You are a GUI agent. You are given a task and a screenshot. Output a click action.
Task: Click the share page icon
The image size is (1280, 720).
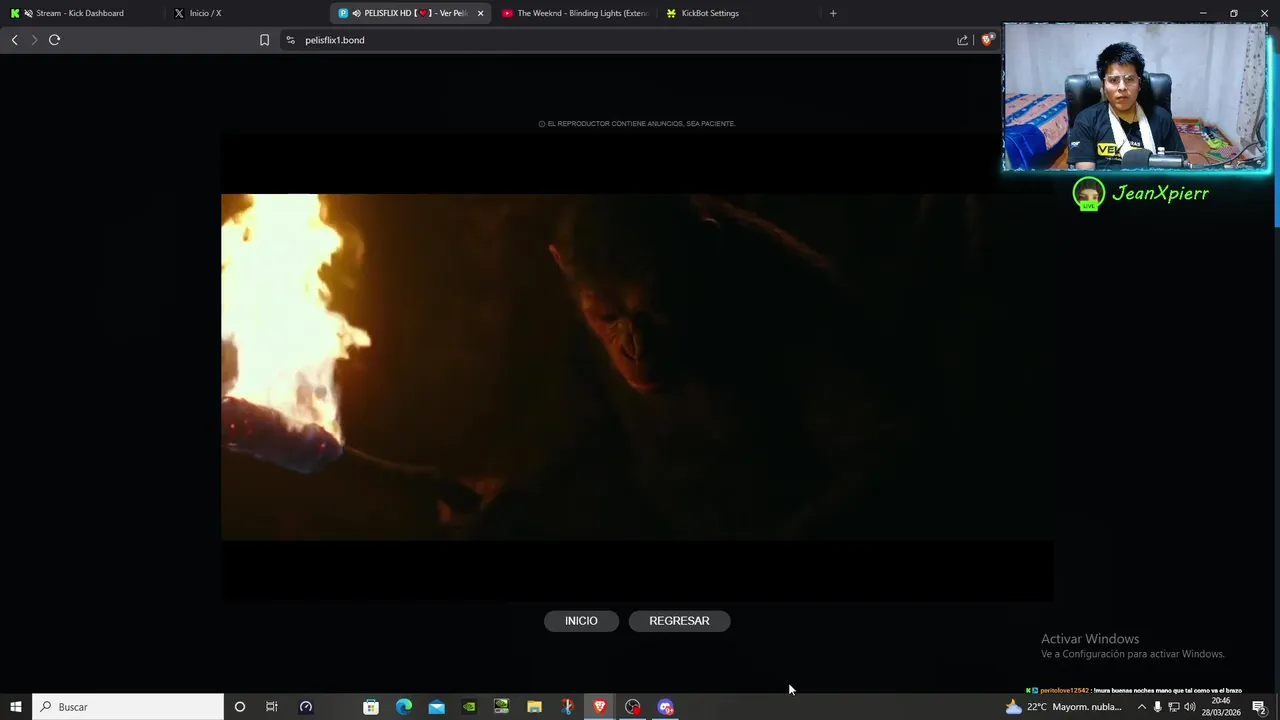962,40
